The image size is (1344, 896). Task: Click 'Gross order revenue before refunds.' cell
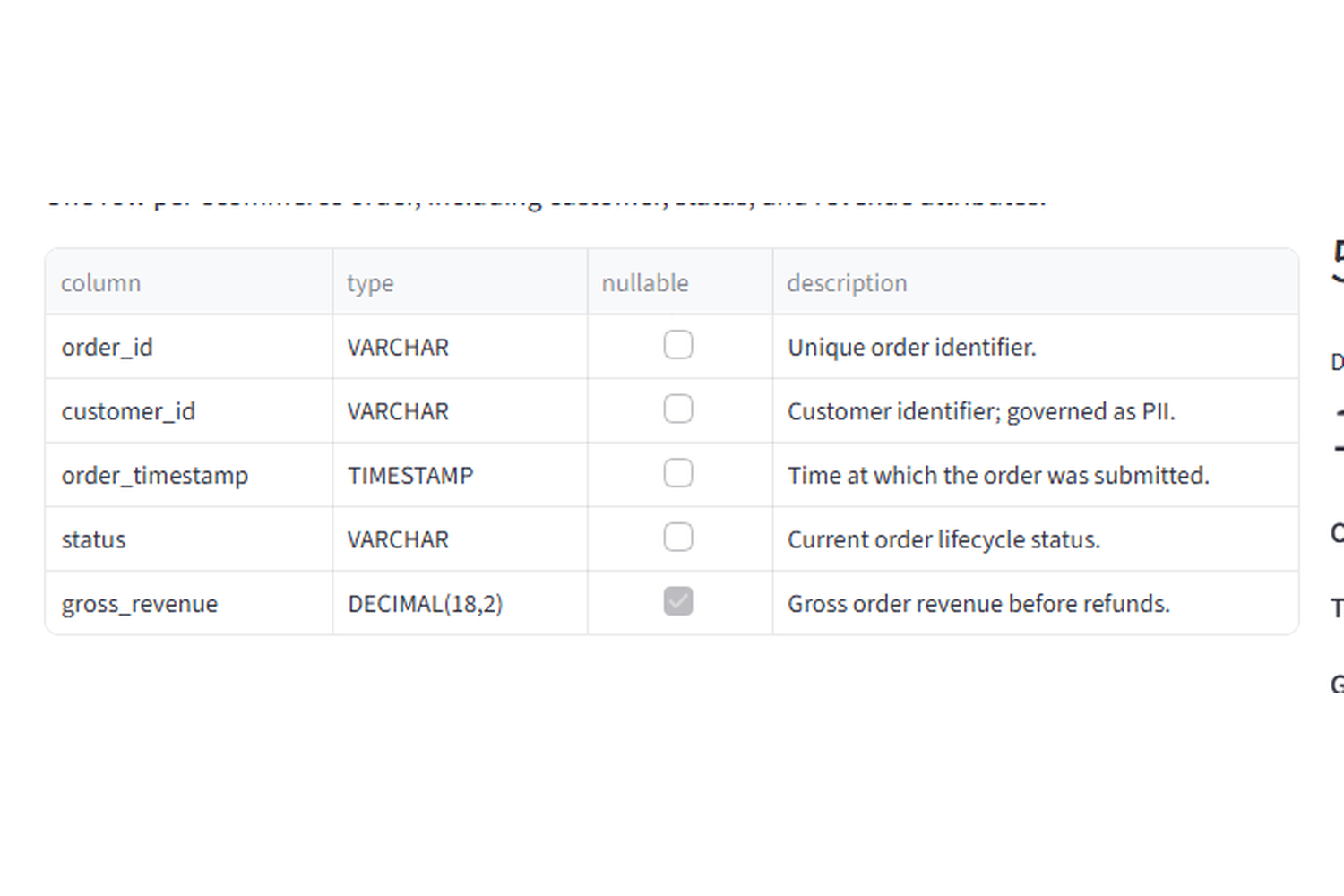[1036, 603]
